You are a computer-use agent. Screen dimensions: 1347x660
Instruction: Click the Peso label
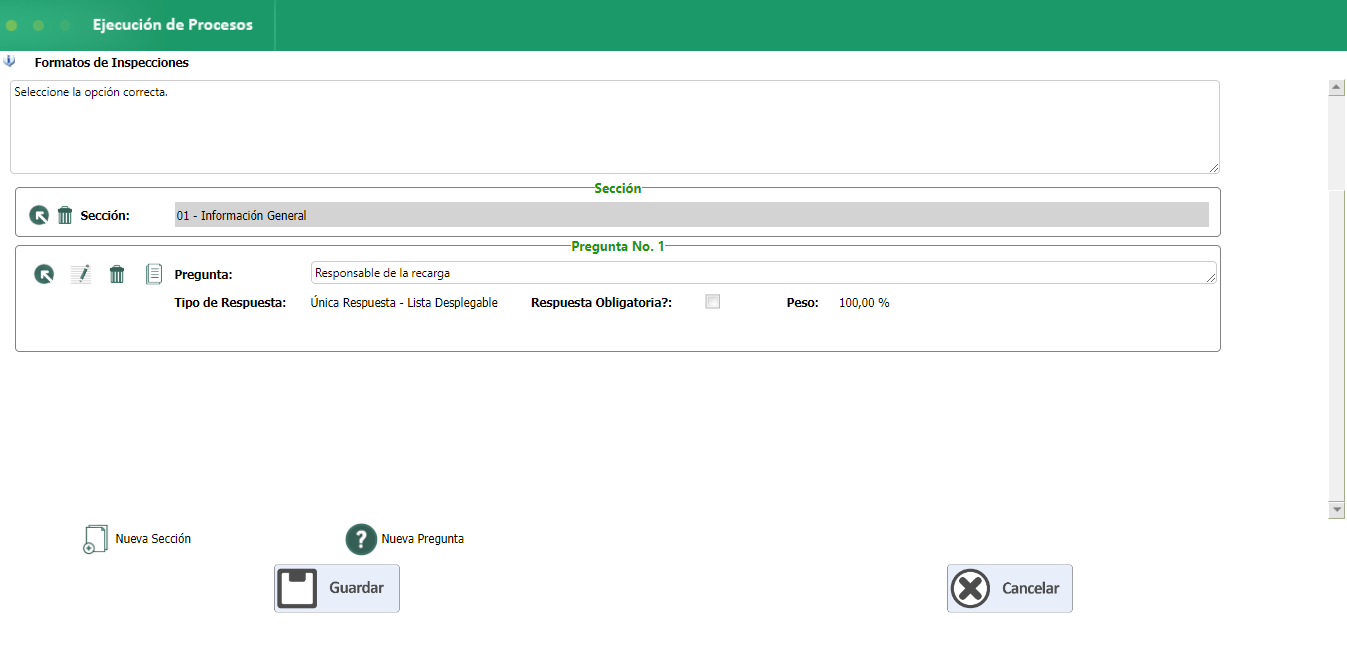(x=803, y=303)
